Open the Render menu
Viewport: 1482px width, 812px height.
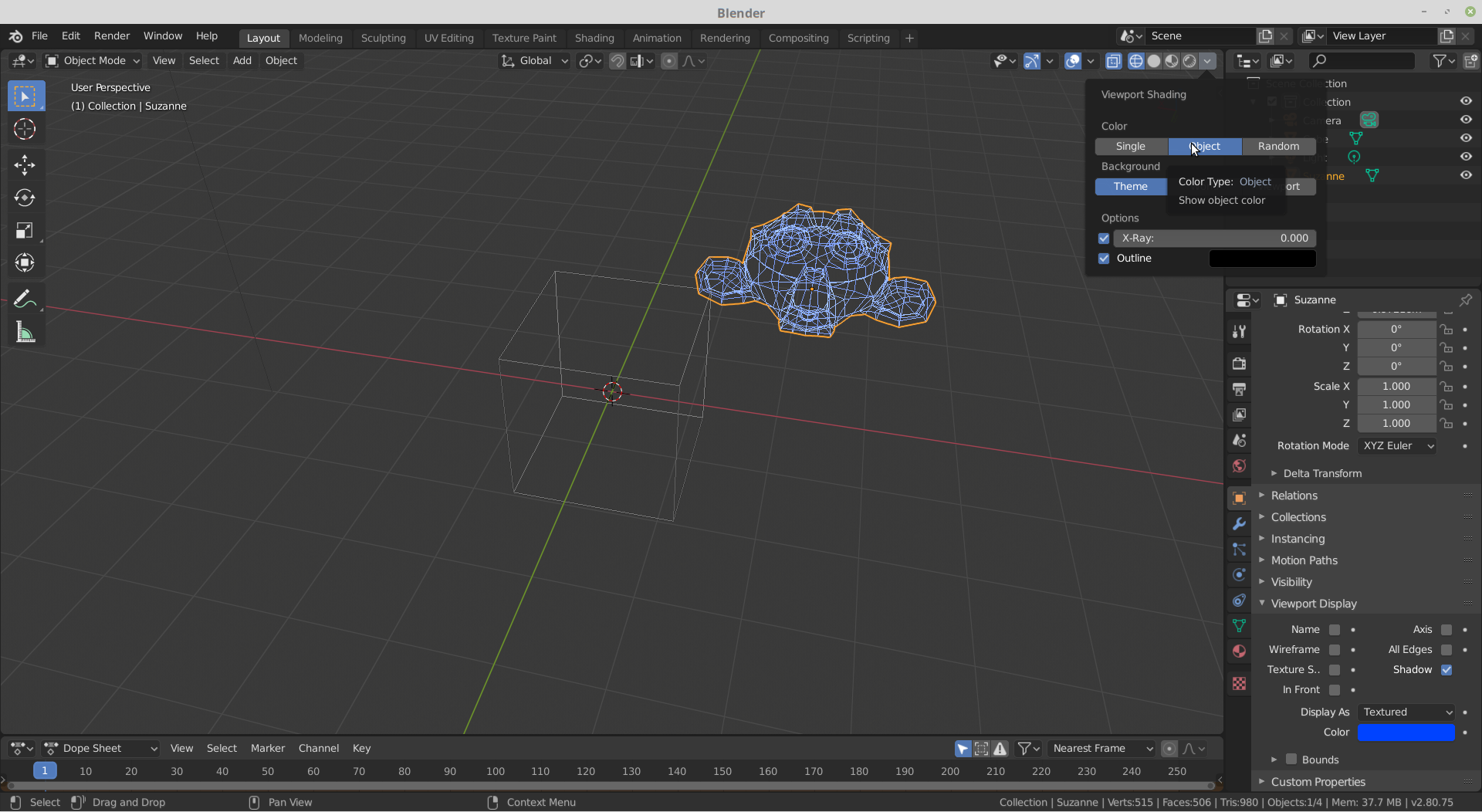click(112, 36)
